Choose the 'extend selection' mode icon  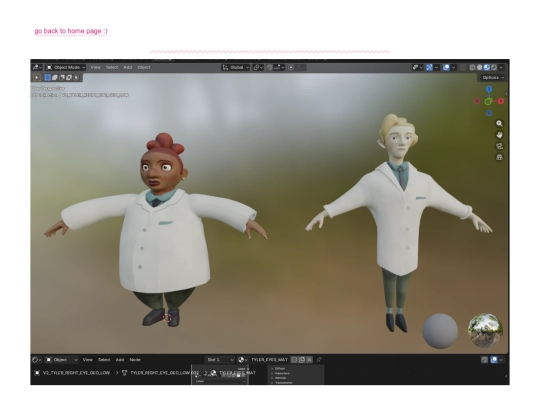pos(55,77)
